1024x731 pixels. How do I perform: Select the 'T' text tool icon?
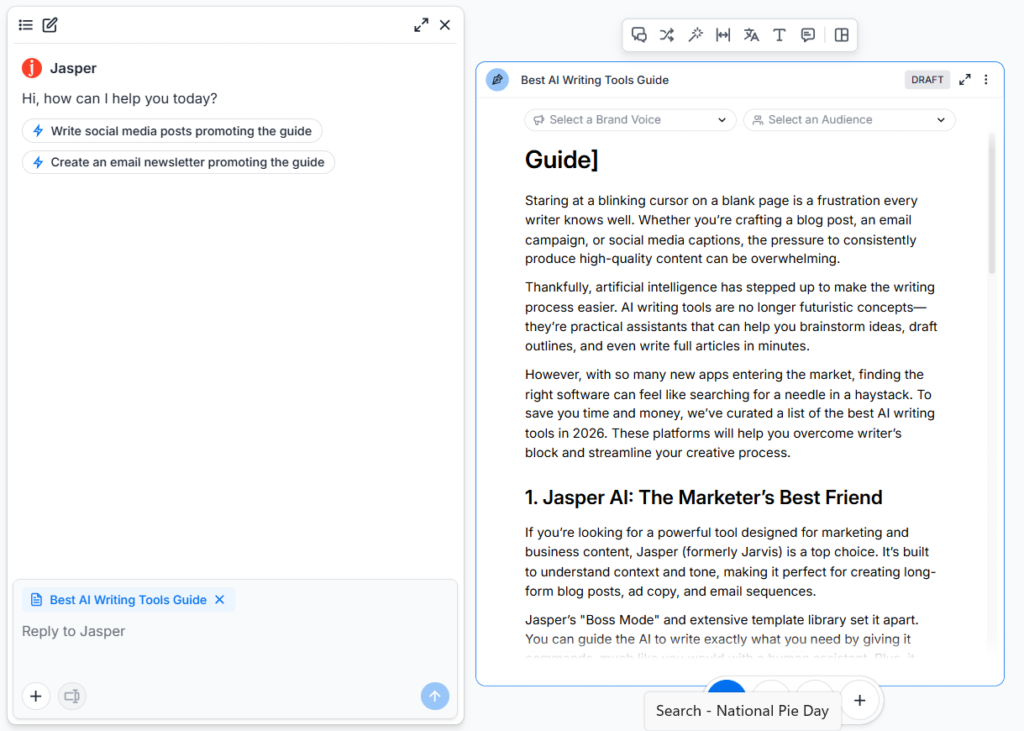pos(779,34)
